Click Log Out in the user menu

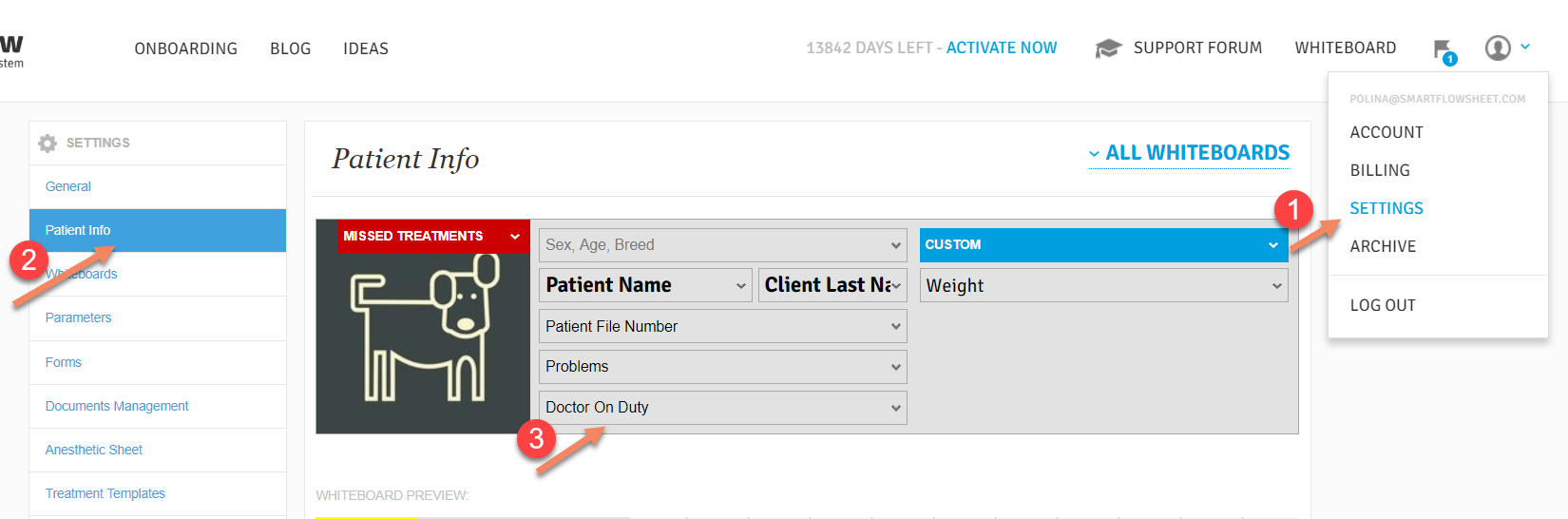[1383, 305]
